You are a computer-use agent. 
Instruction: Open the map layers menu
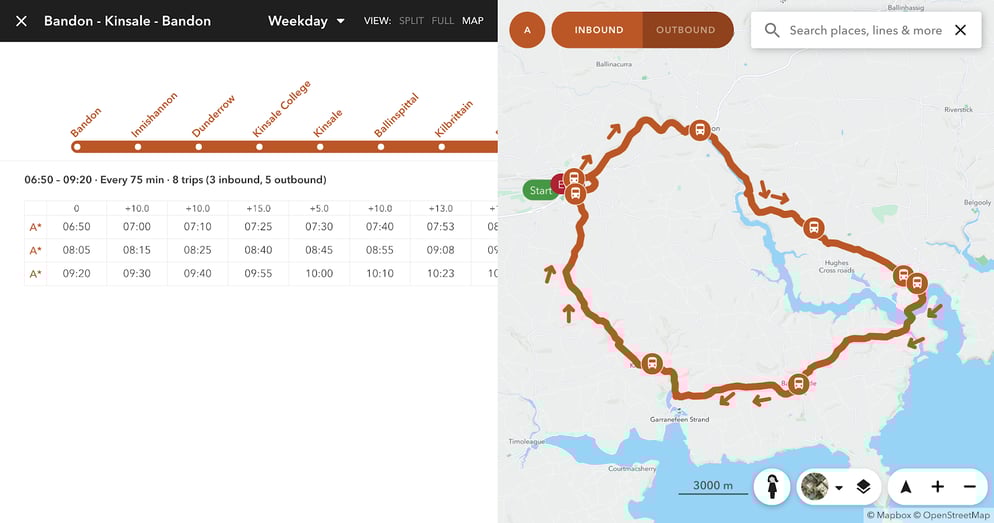(863, 487)
